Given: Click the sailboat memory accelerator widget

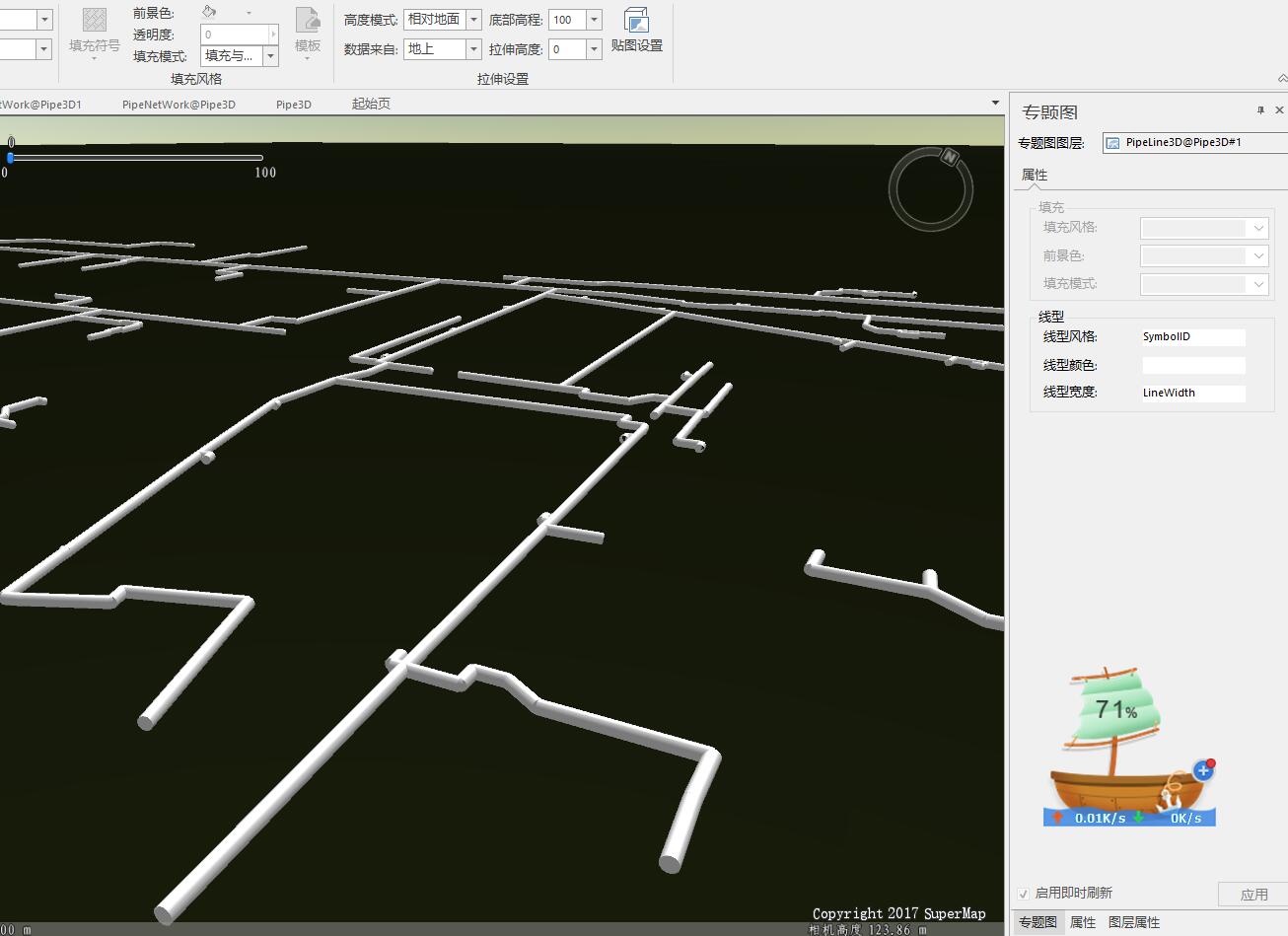Looking at the screenshot, I should coord(1129,747).
